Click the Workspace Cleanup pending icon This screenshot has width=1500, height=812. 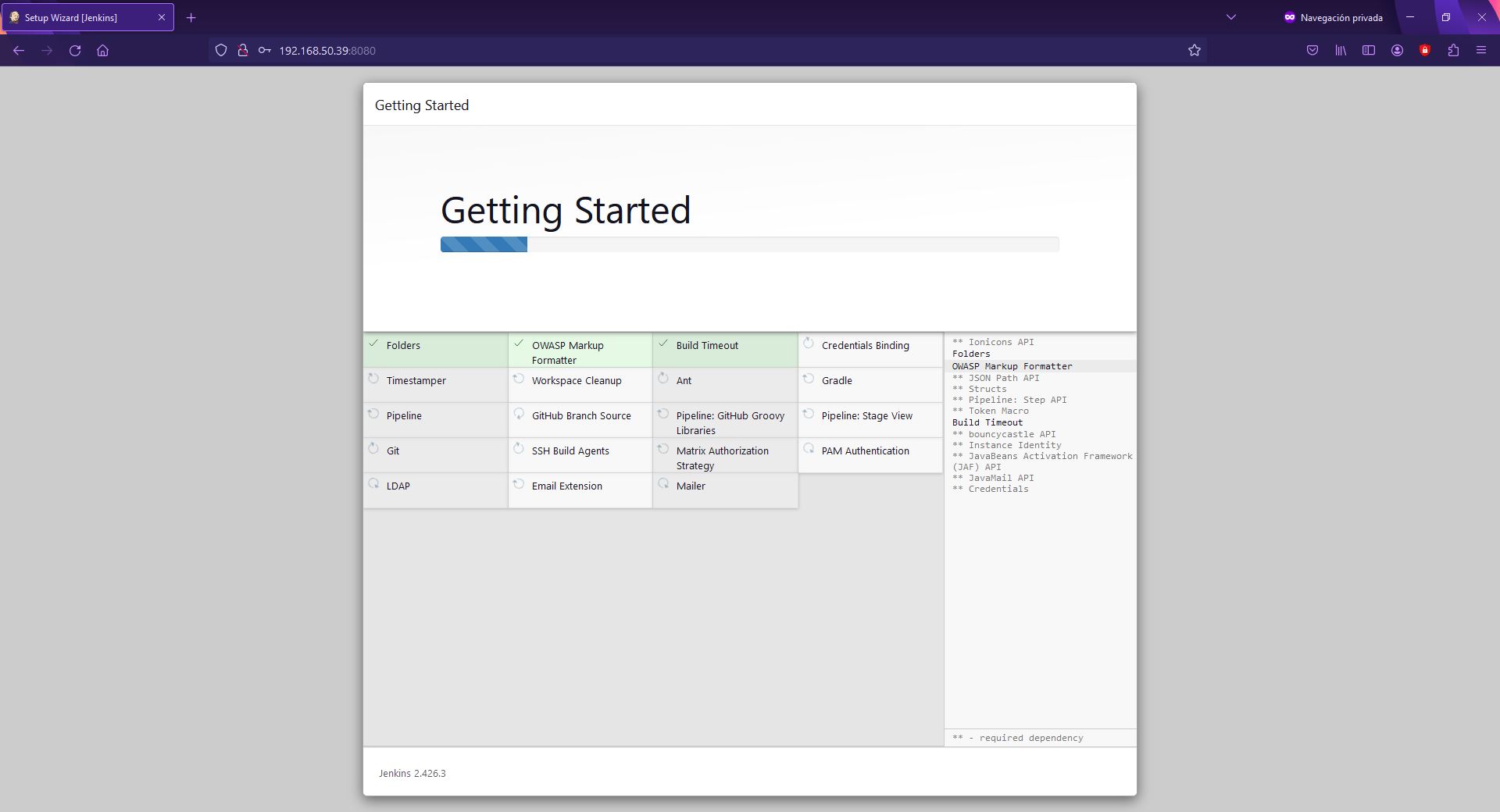pyautogui.click(x=519, y=379)
